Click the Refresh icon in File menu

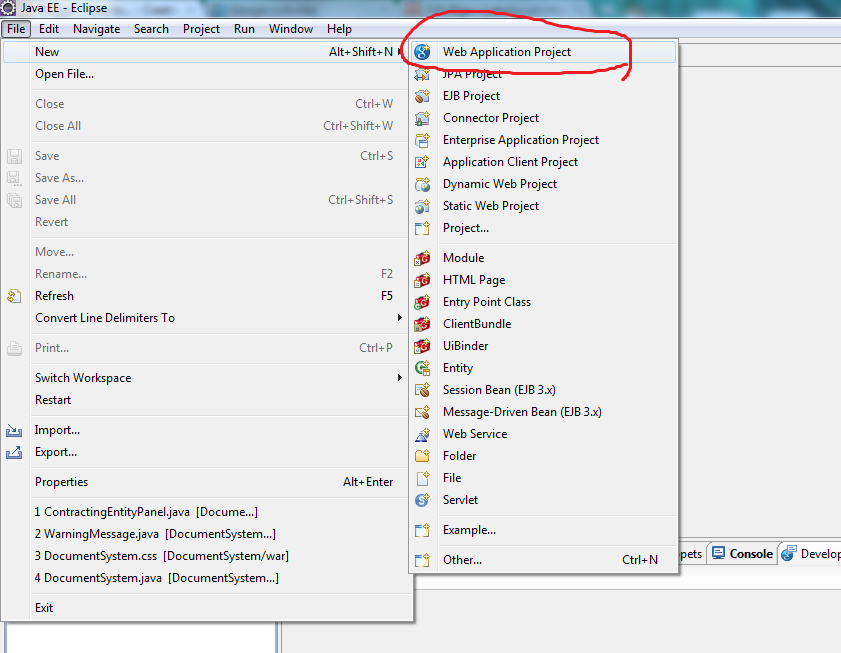(14, 296)
